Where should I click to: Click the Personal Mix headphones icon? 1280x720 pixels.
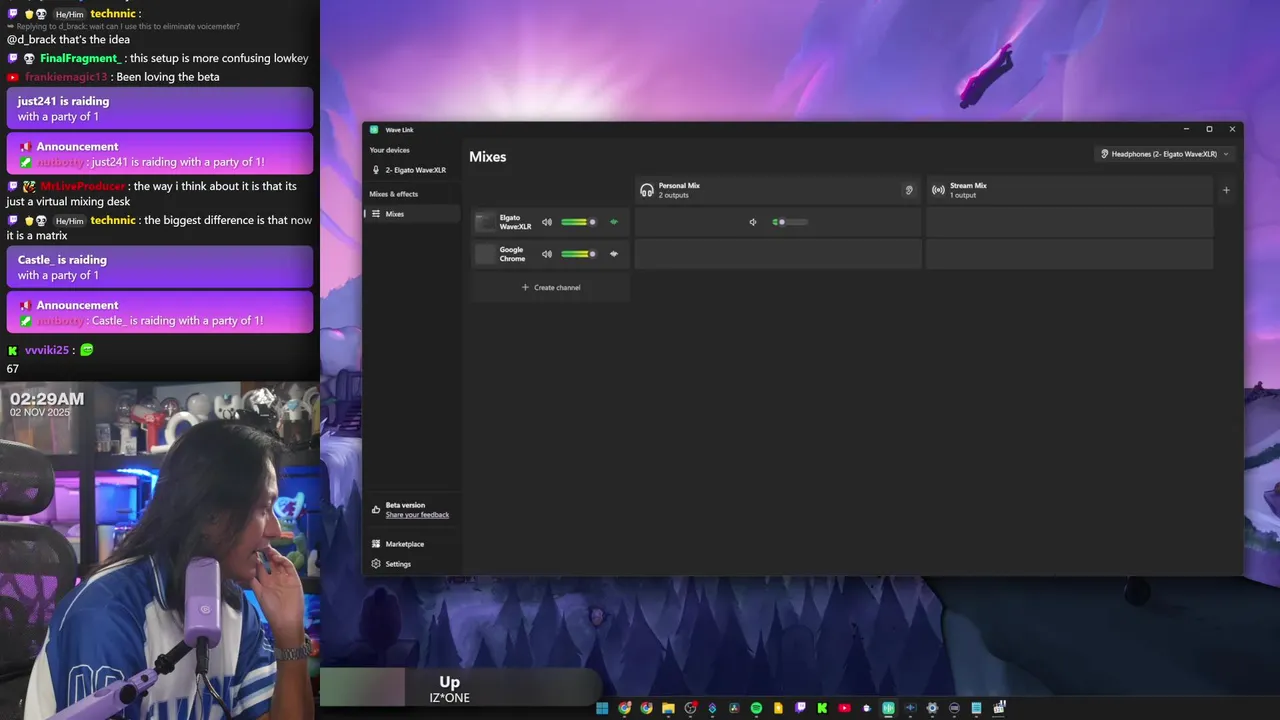point(647,190)
